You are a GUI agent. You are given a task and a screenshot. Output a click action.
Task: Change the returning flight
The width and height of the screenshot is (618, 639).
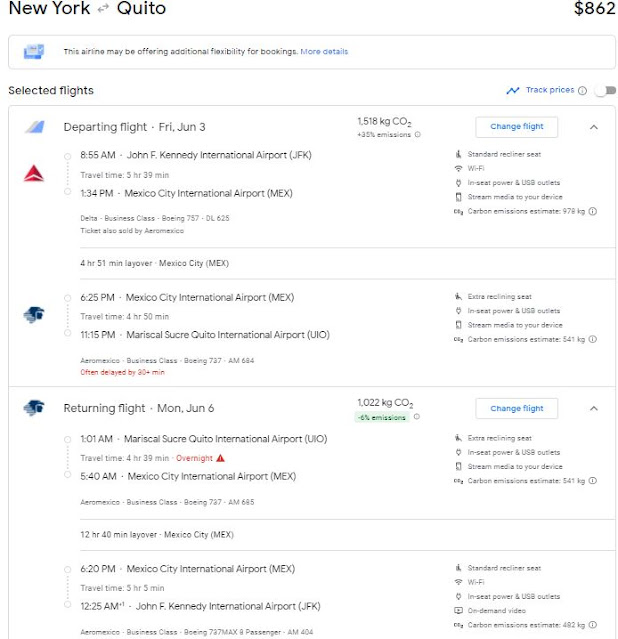coord(517,408)
